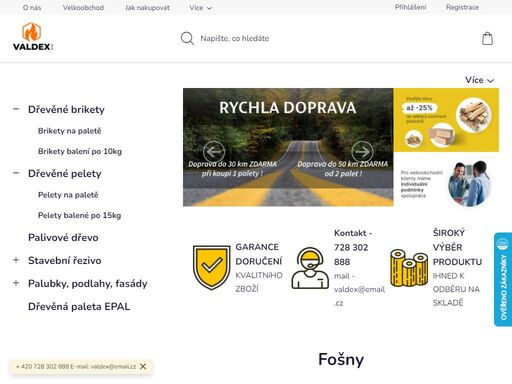Screen dimensions: 512x384
Task: Go to next banner slide arrow
Action: point(362,152)
